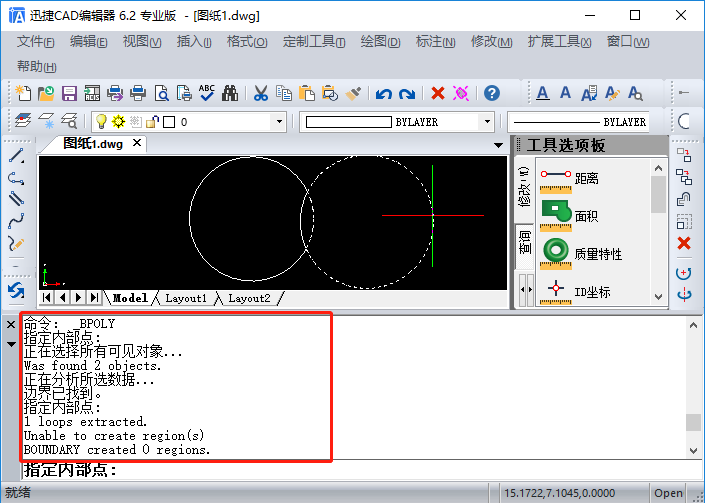Screen dimensions: 705x503
Task: Expand the BYLAYER color dropdown
Action: [487, 122]
